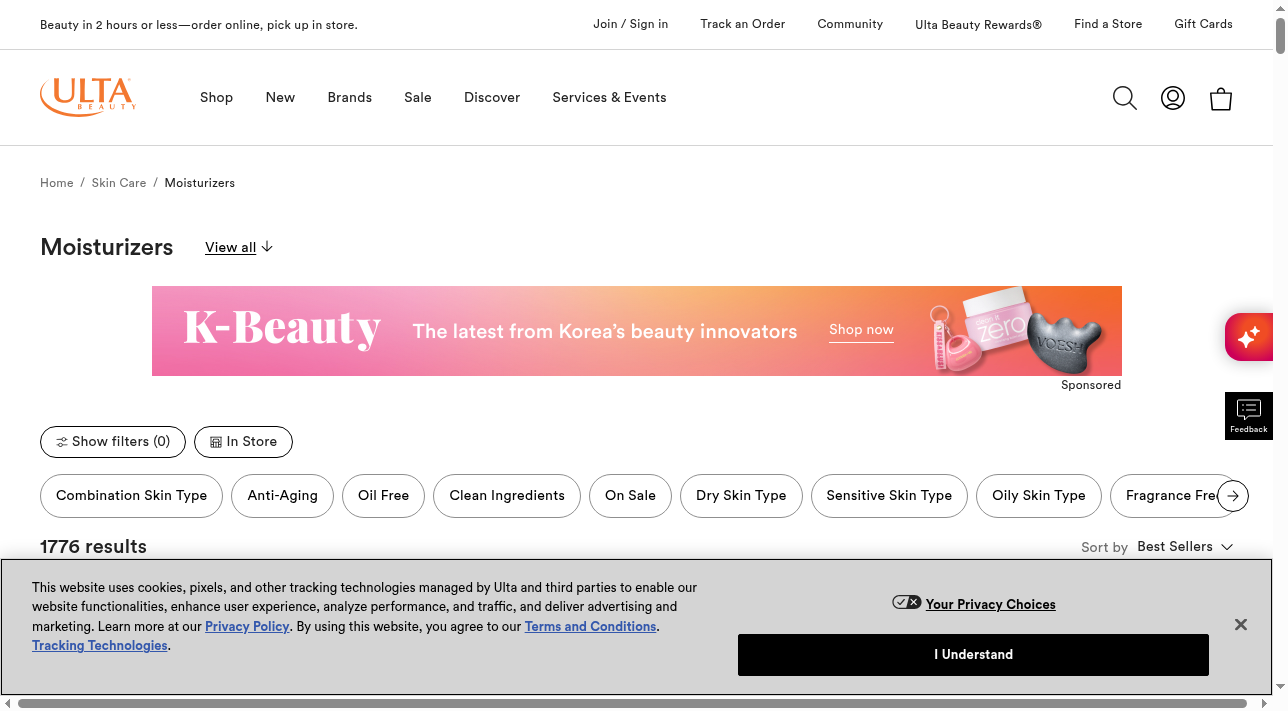Open the Feedback widget
This screenshot has width=1288, height=711.
(x=1249, y=416)
